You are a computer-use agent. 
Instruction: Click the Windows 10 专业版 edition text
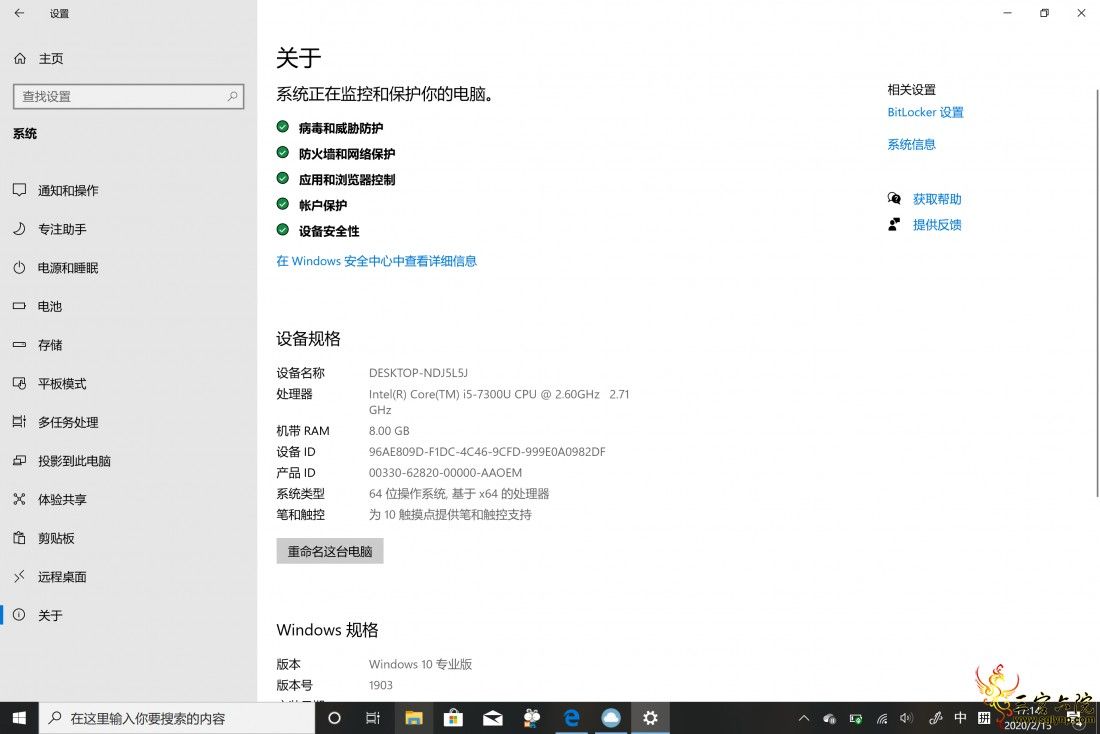[x=420, y=664]
